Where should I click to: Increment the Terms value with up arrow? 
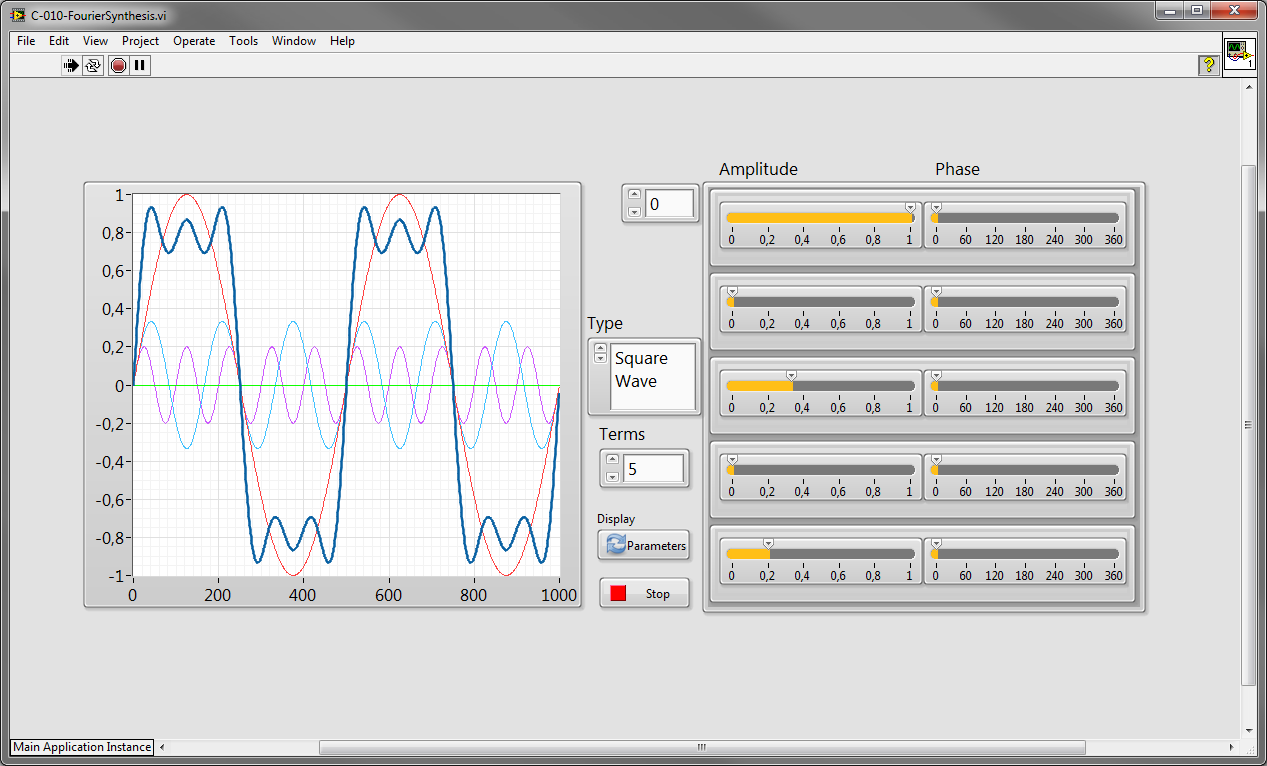(x=613, y=460)
